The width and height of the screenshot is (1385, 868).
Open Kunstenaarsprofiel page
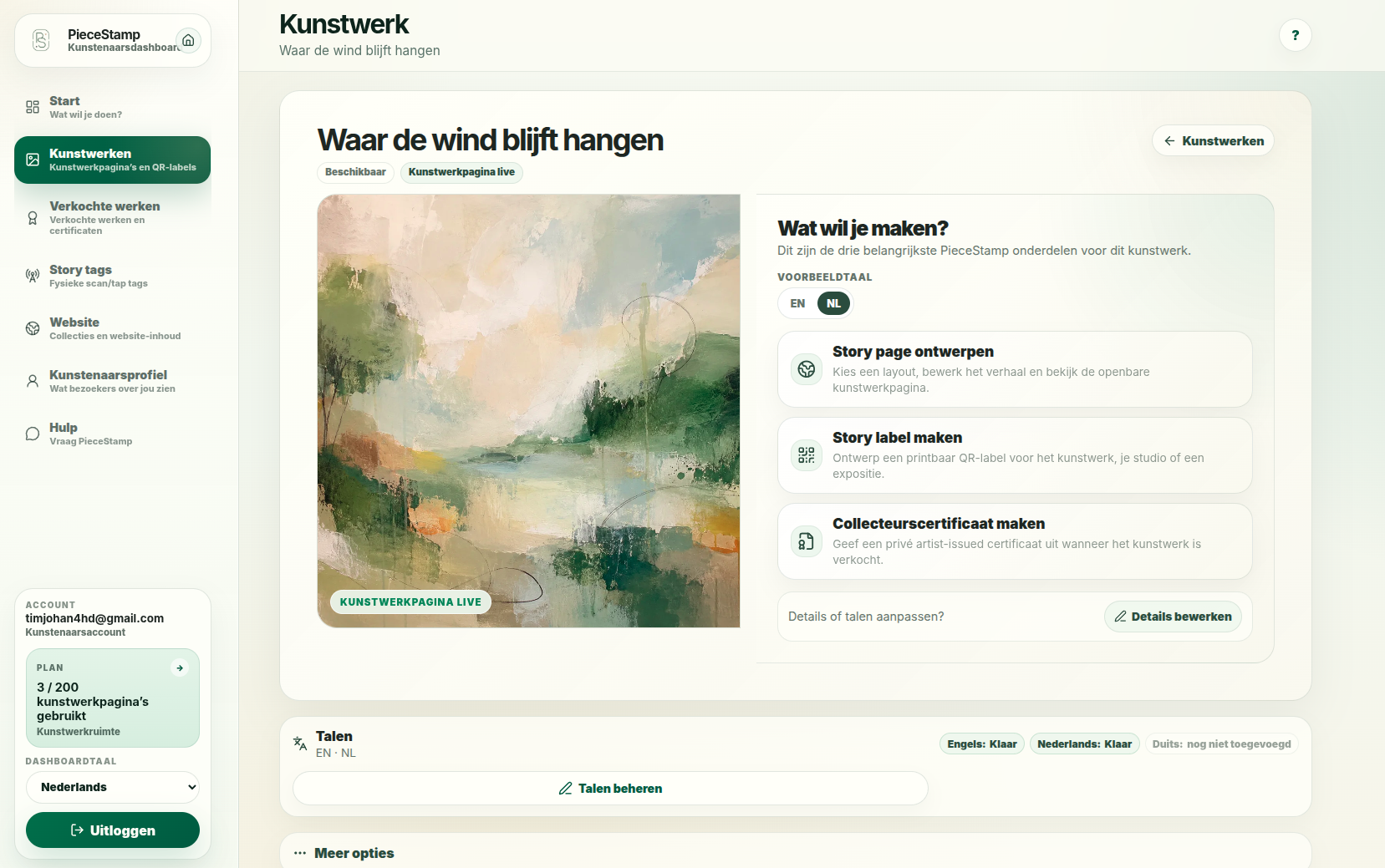click(112, 381)
